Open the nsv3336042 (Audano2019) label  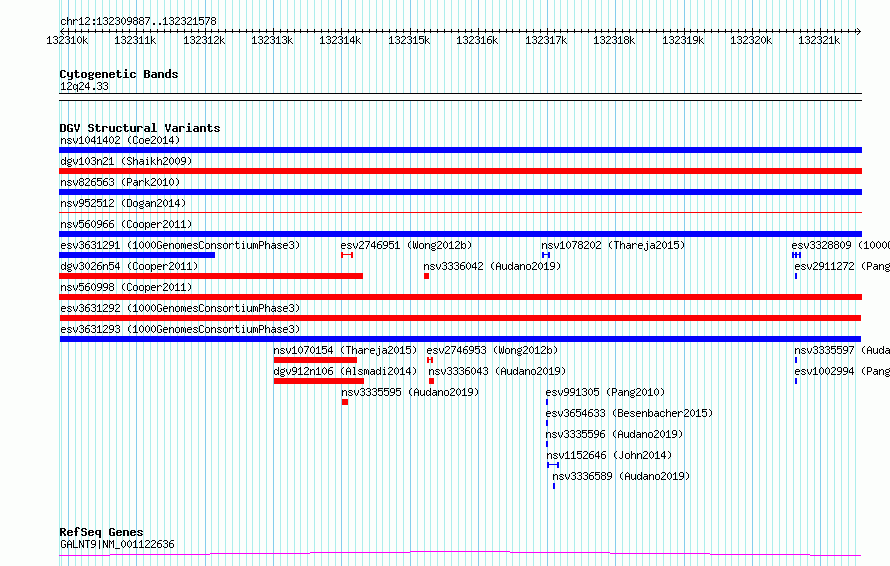(492, 266)
